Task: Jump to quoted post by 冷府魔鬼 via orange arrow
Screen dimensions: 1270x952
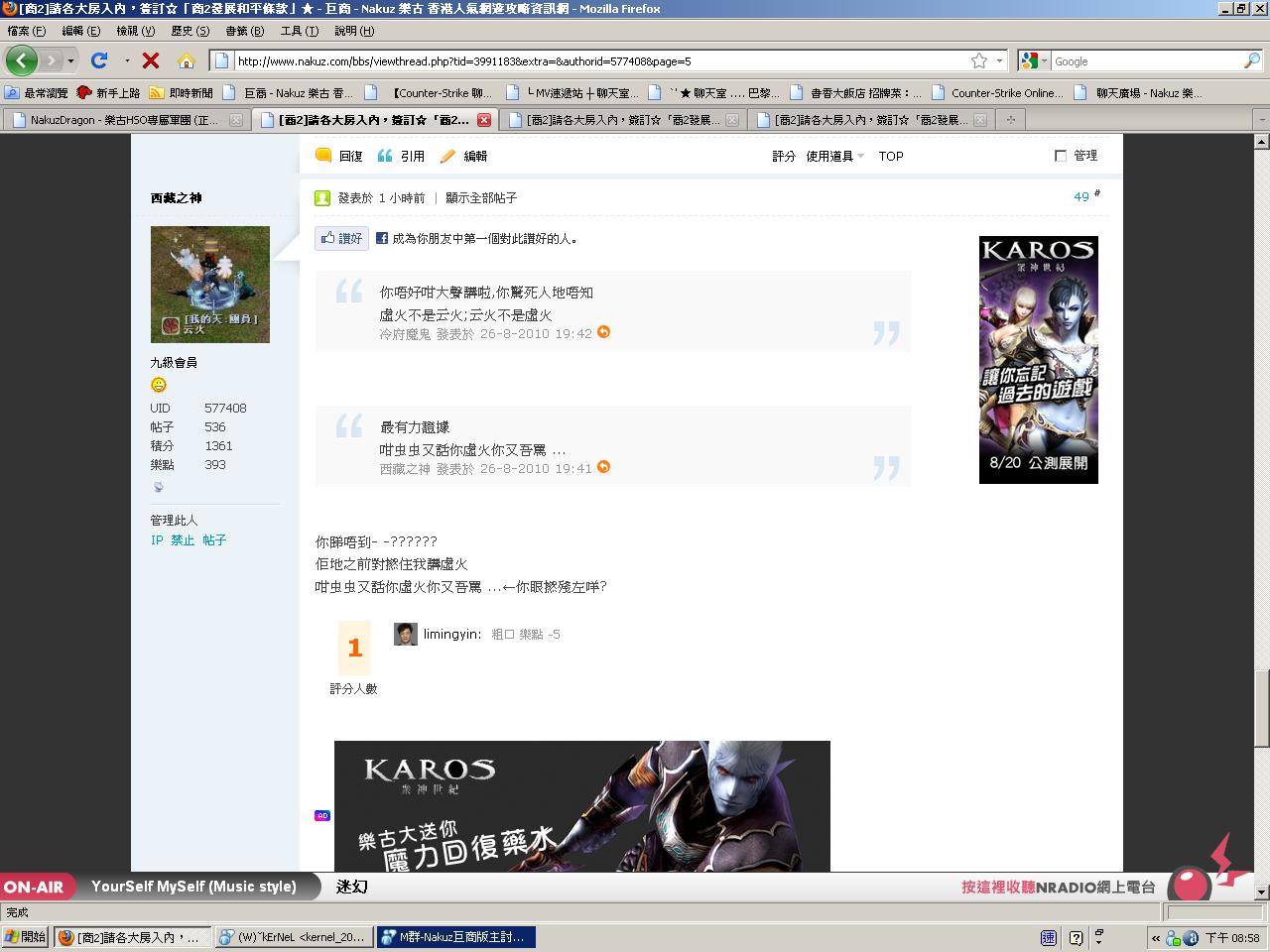Action: 603,332
